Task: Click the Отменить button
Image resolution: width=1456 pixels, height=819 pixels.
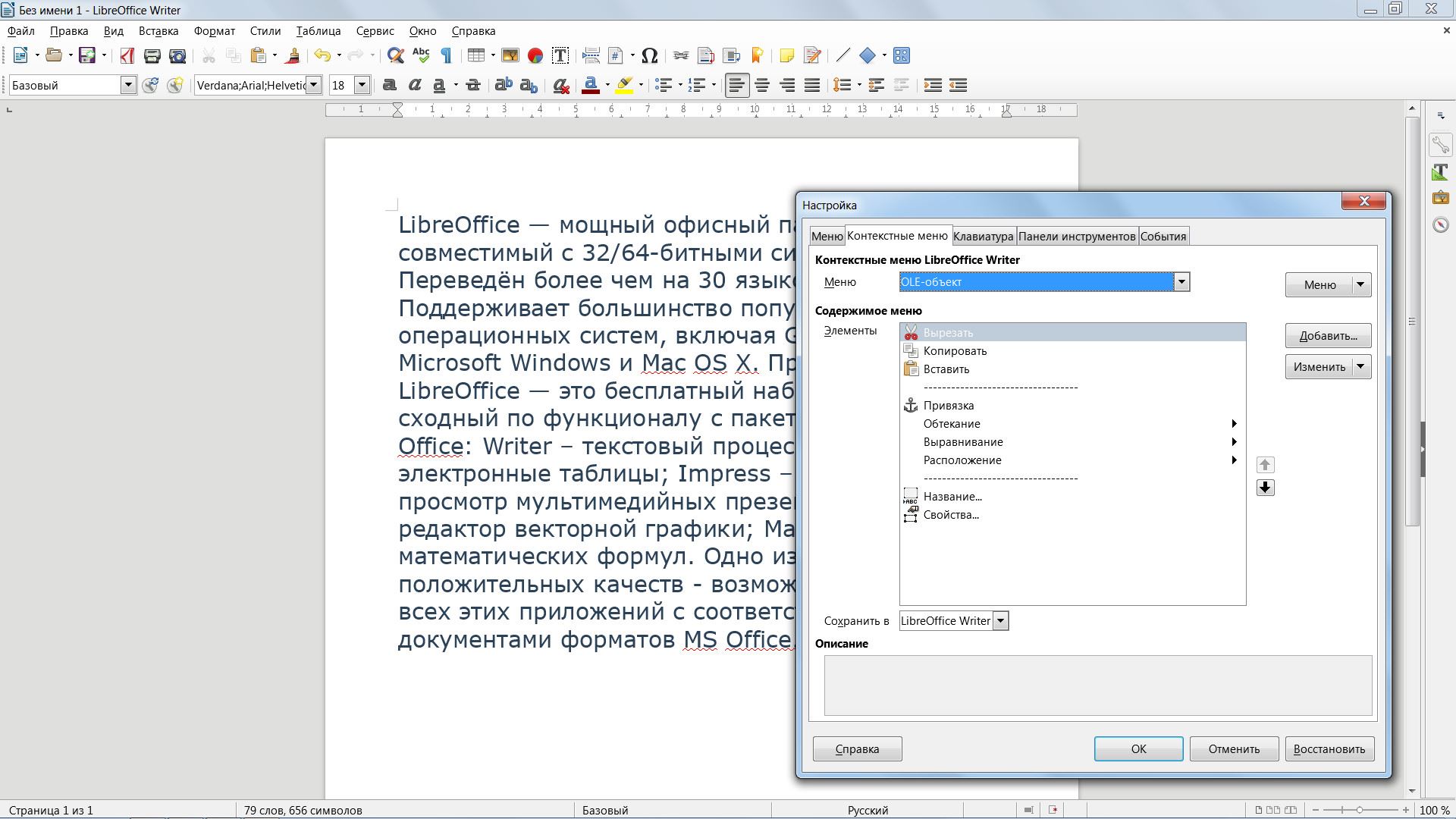Action: (x=1234, y=749)
